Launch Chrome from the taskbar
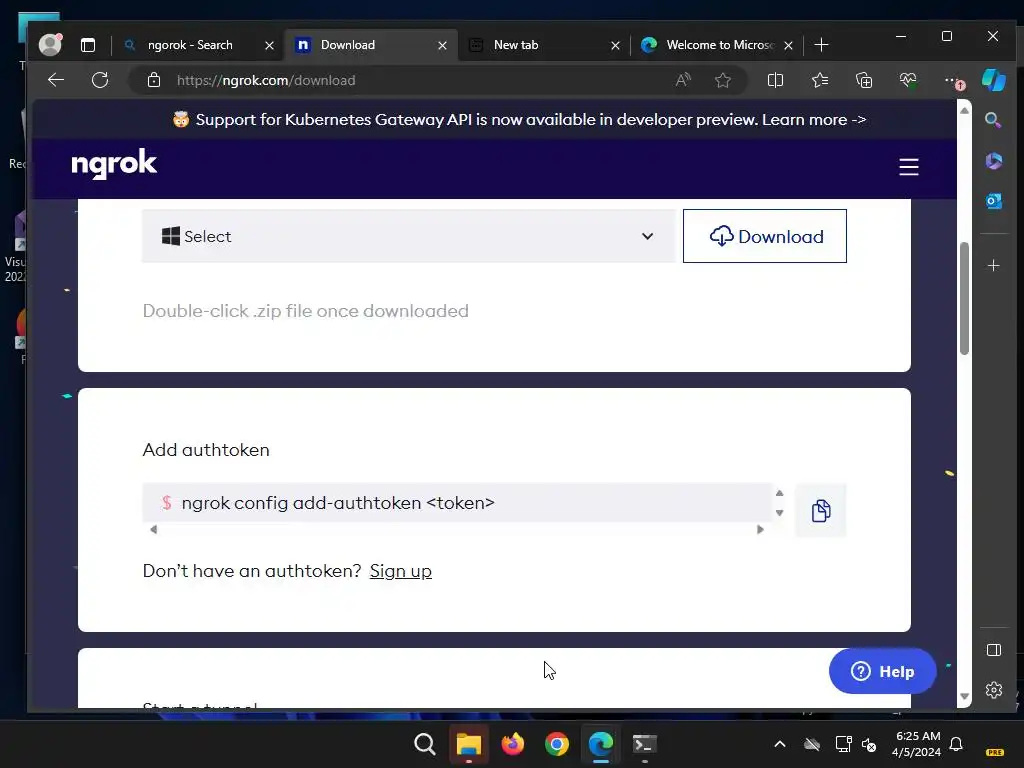Viewport: 1024px width, 768px height. 556,744
